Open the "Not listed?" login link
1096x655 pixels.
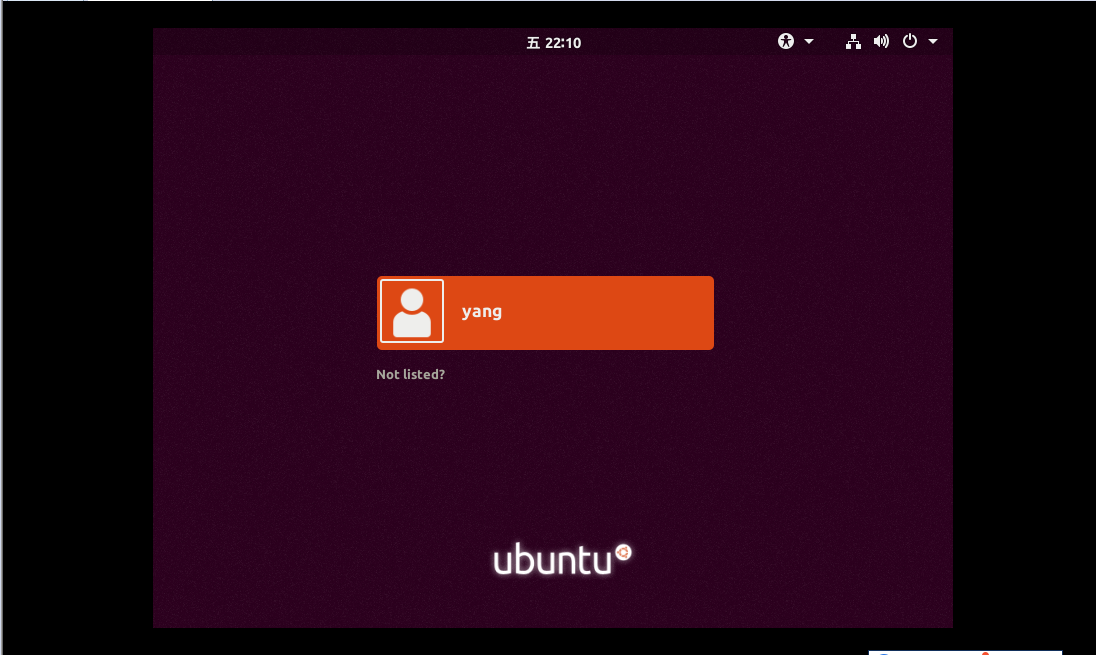coord(410,374)
